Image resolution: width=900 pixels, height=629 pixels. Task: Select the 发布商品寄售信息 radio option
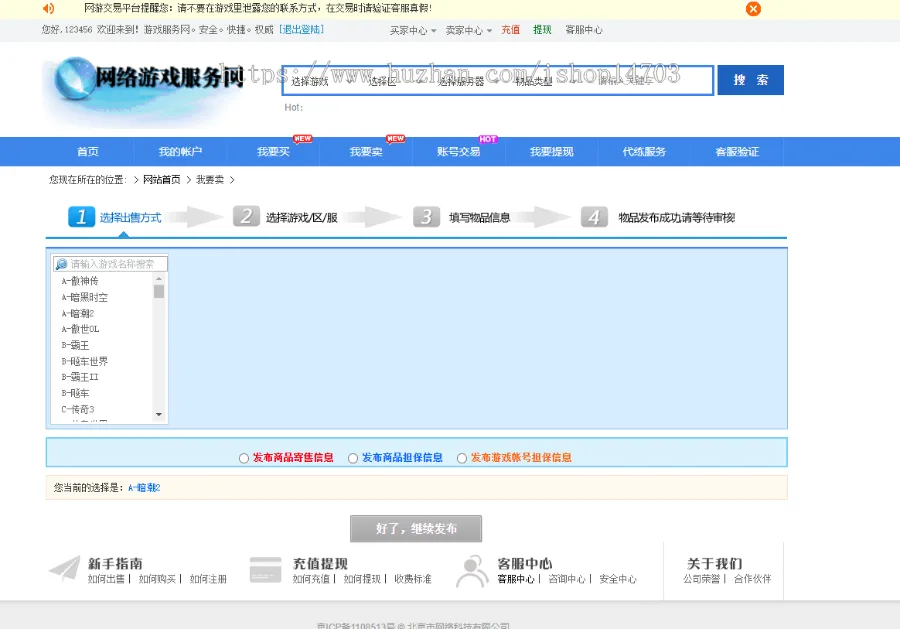pos(243,457)
